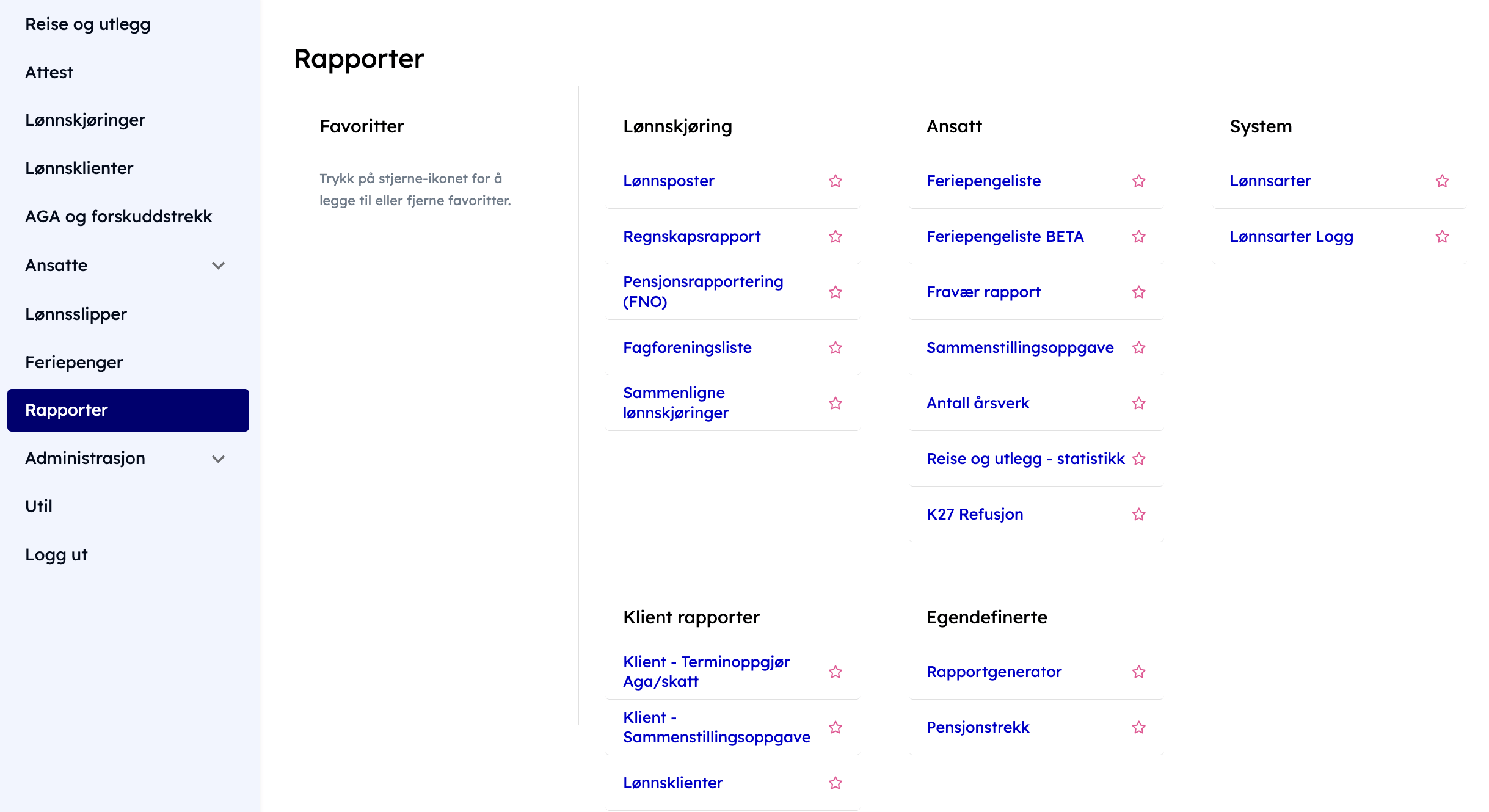This screenshot has height=812, width=1489.
Task: Expand the Administrasjon sidebar chevron
Action: tap(218, 459)
